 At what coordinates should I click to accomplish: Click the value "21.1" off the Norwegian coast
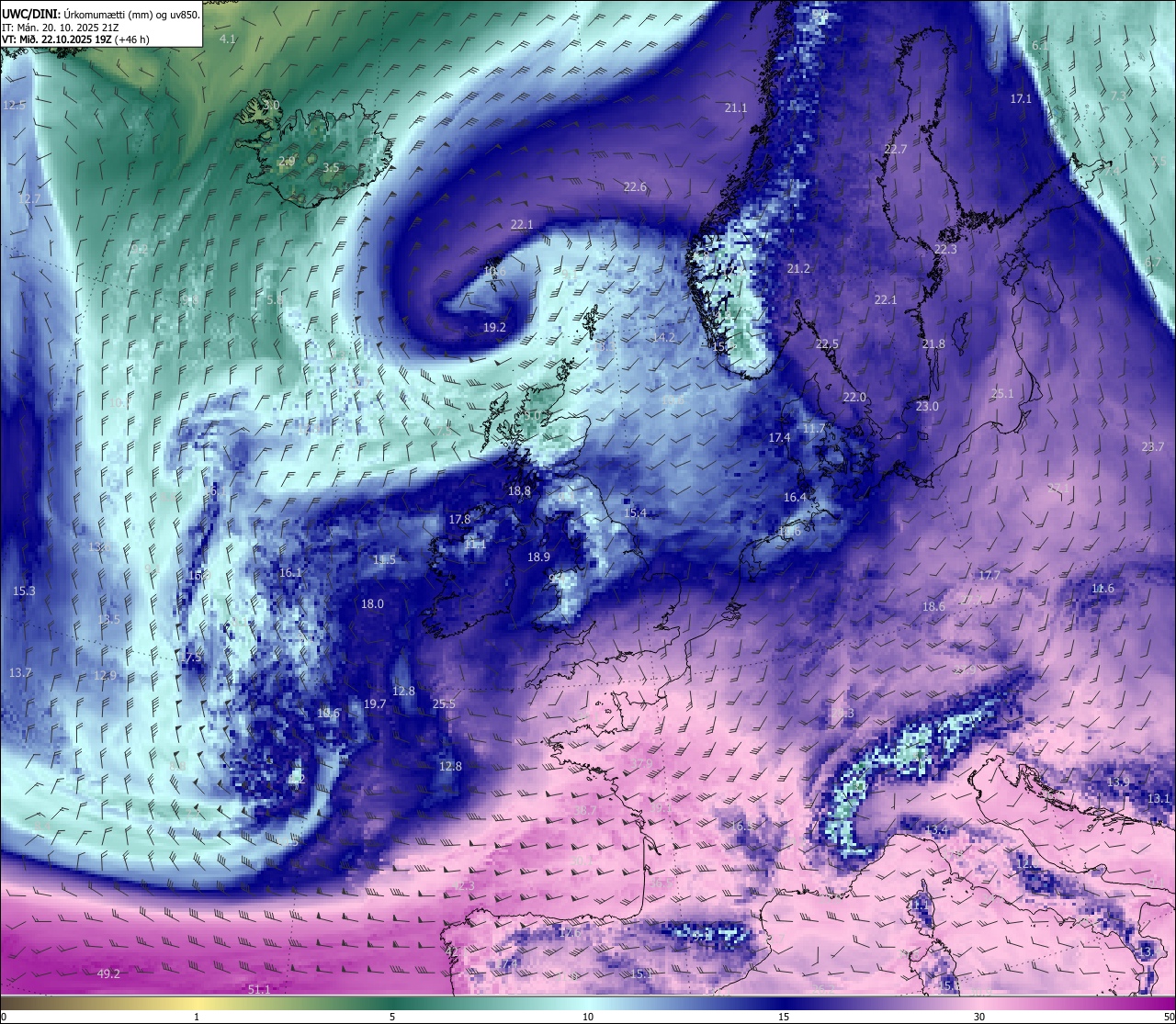pyautogui.click(x=736, y=107)
